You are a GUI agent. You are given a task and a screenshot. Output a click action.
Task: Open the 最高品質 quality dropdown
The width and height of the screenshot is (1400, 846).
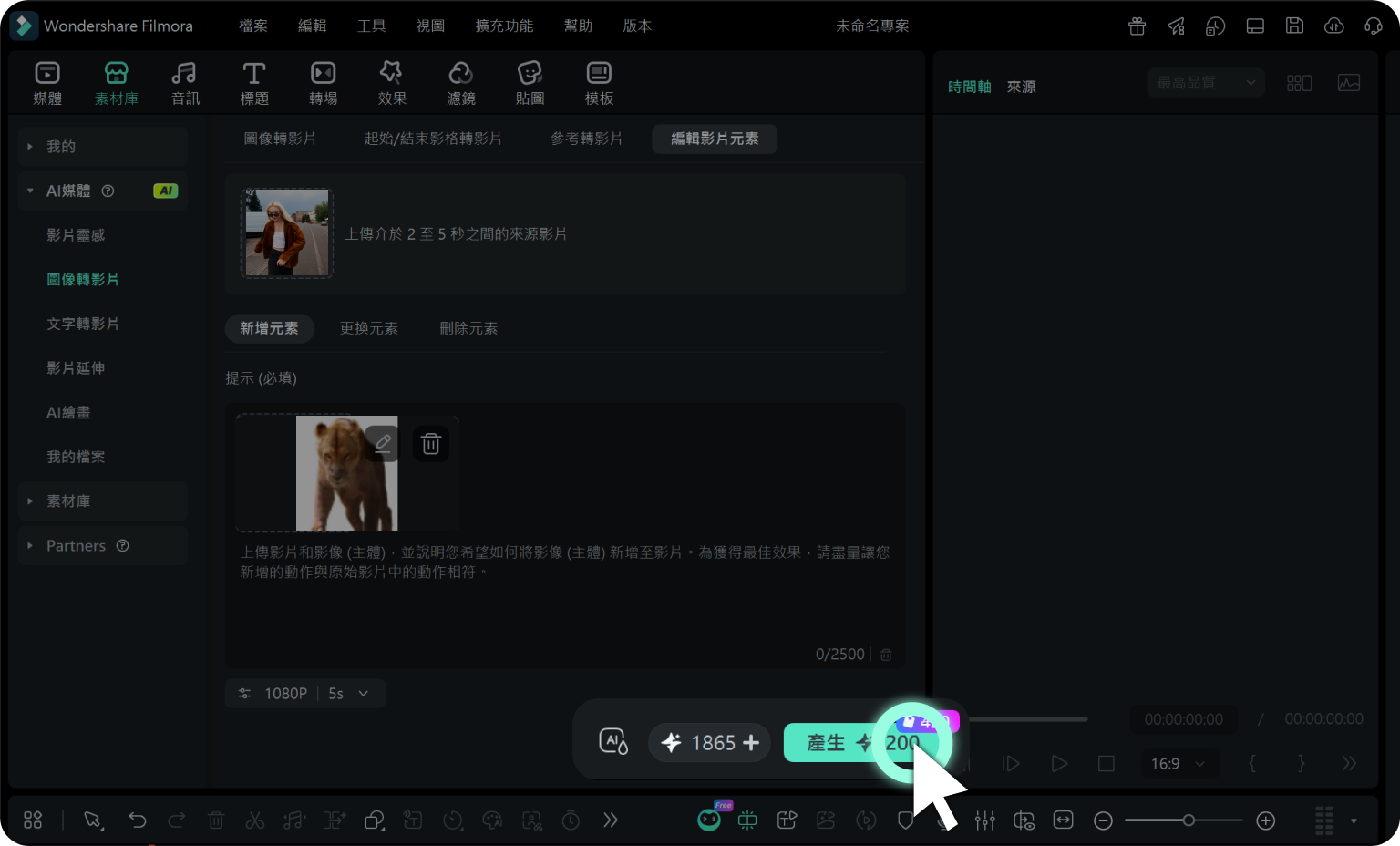1206,83
